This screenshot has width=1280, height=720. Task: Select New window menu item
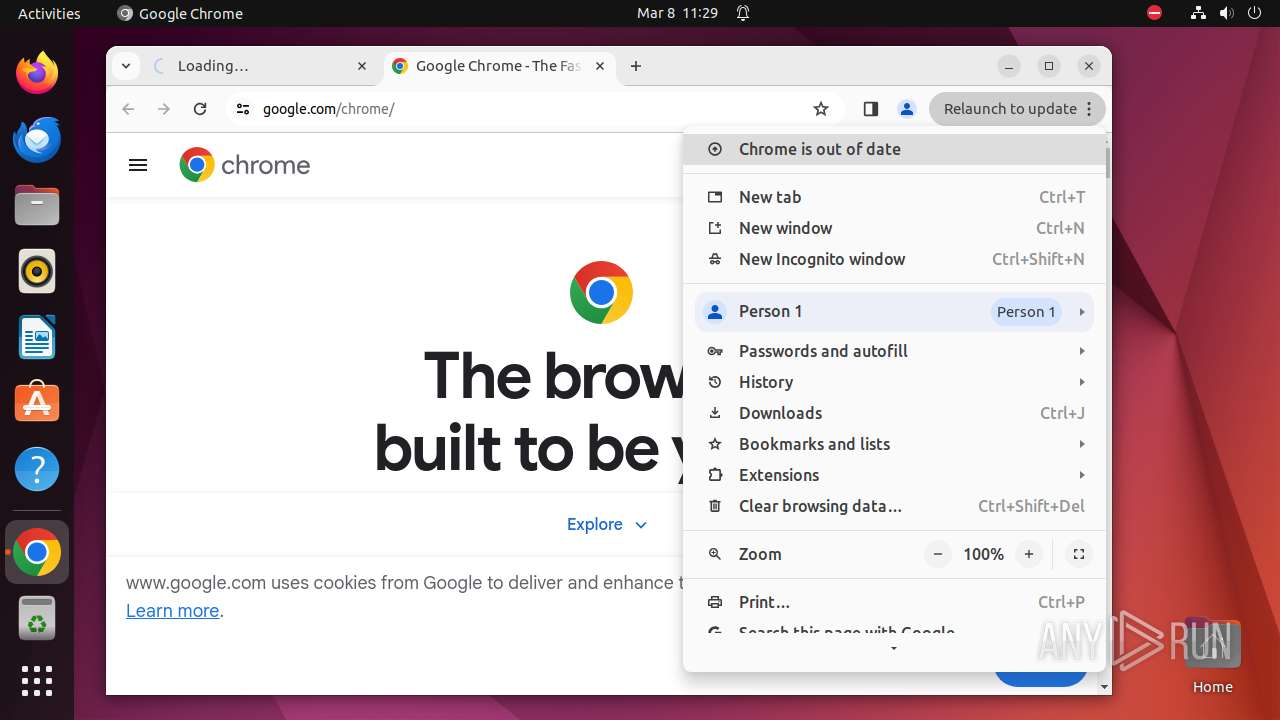click(x=894, y=228)
